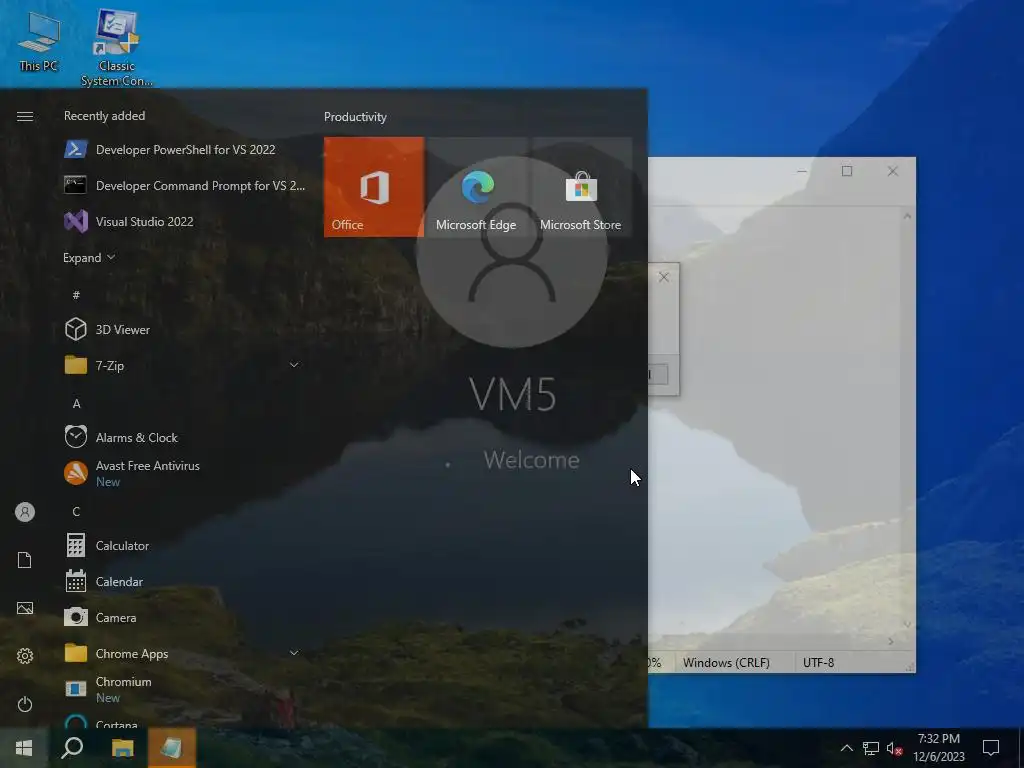This screenshot has width=1024, height=768.
Task: Select Classic System Control desktop shortcut
Action: (117, 47)
